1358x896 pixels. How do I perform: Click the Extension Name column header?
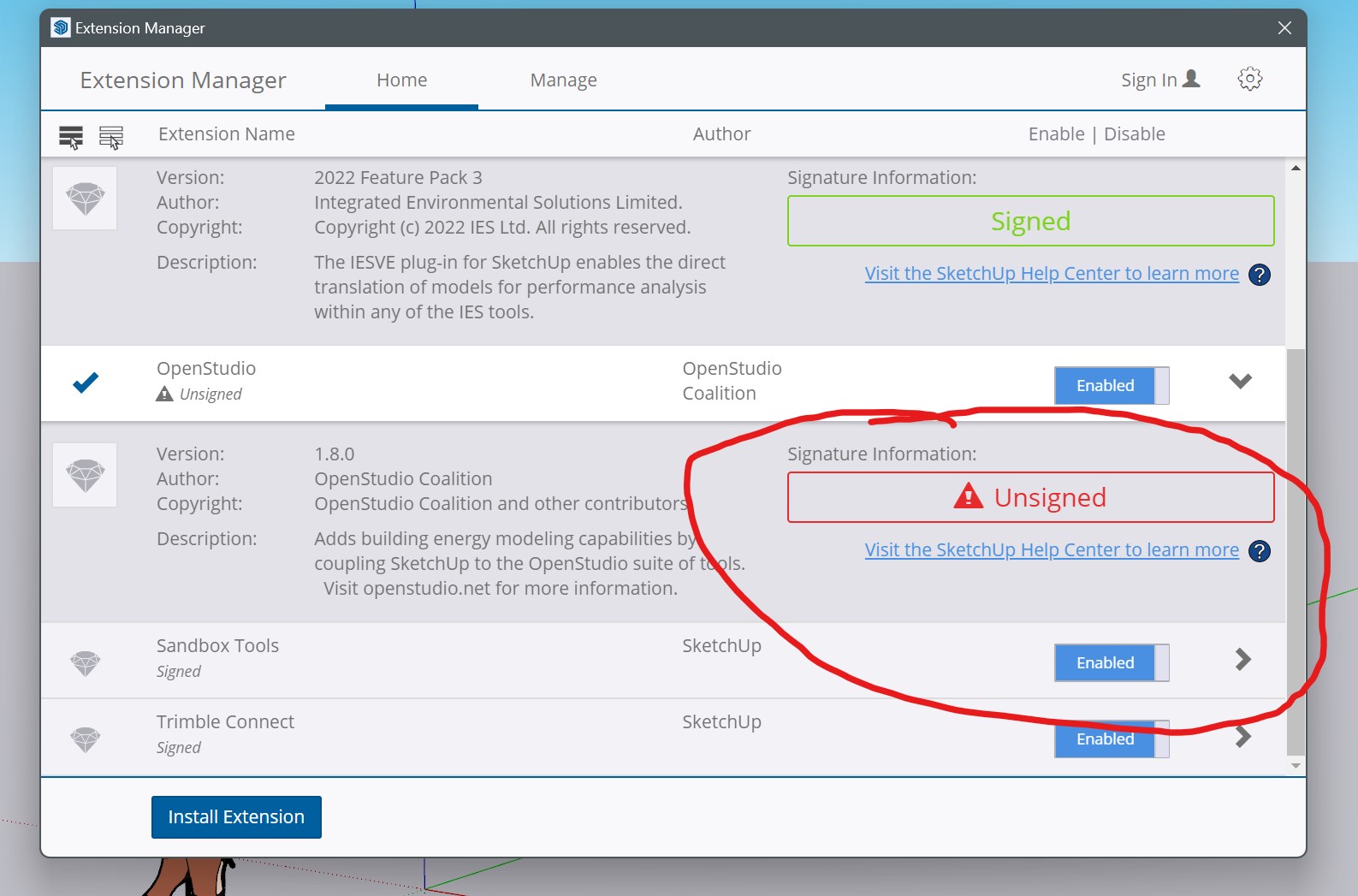226,134
